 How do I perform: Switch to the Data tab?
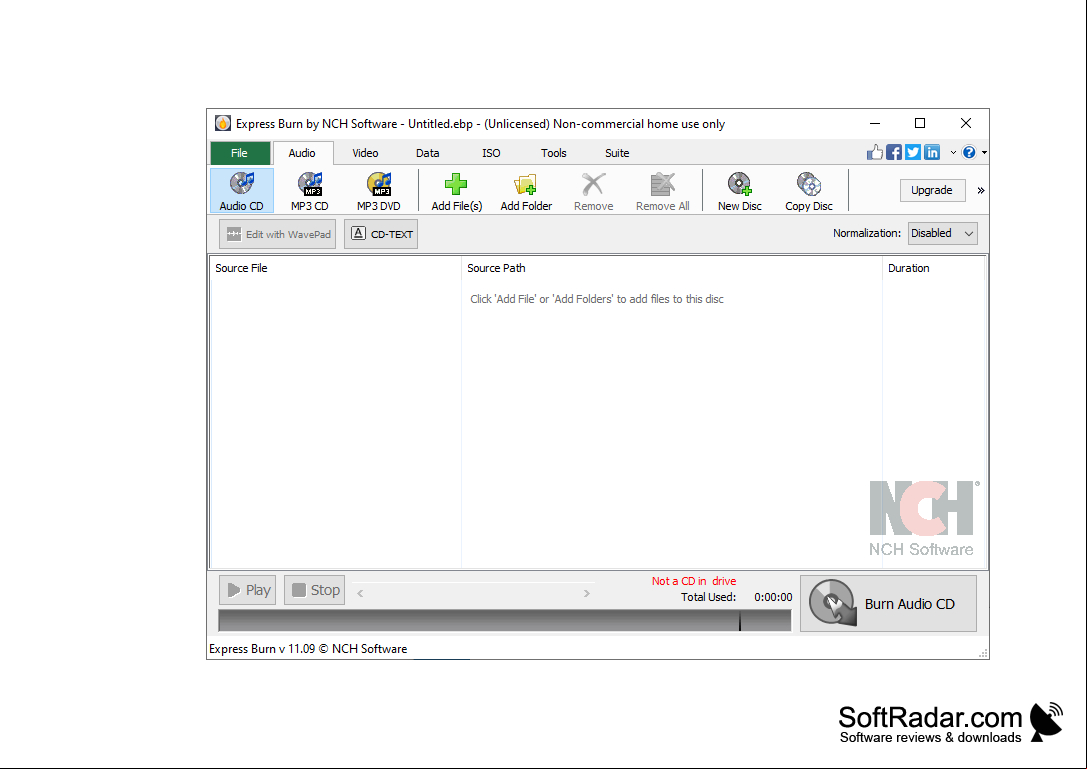(428, 153)
